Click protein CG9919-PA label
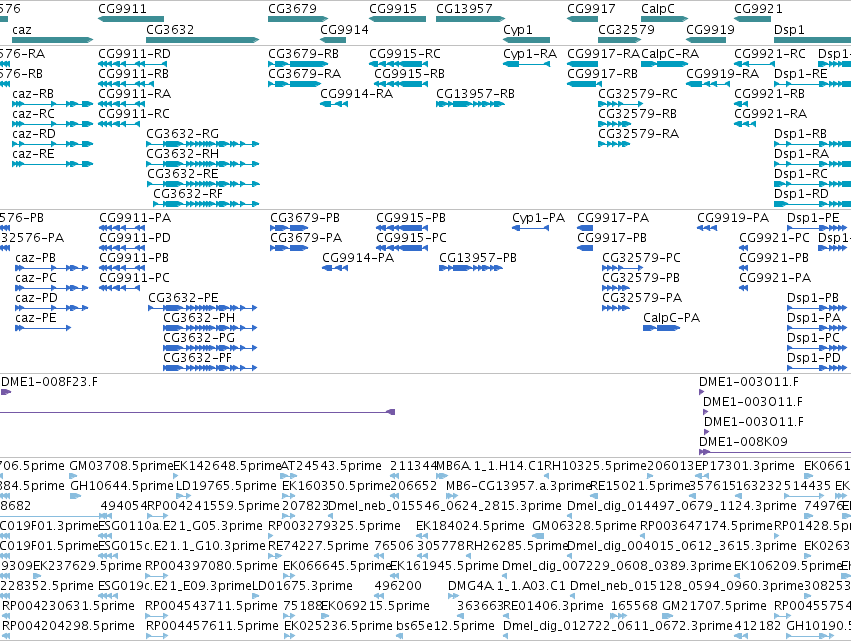851x641 pixels. [733, 218]
